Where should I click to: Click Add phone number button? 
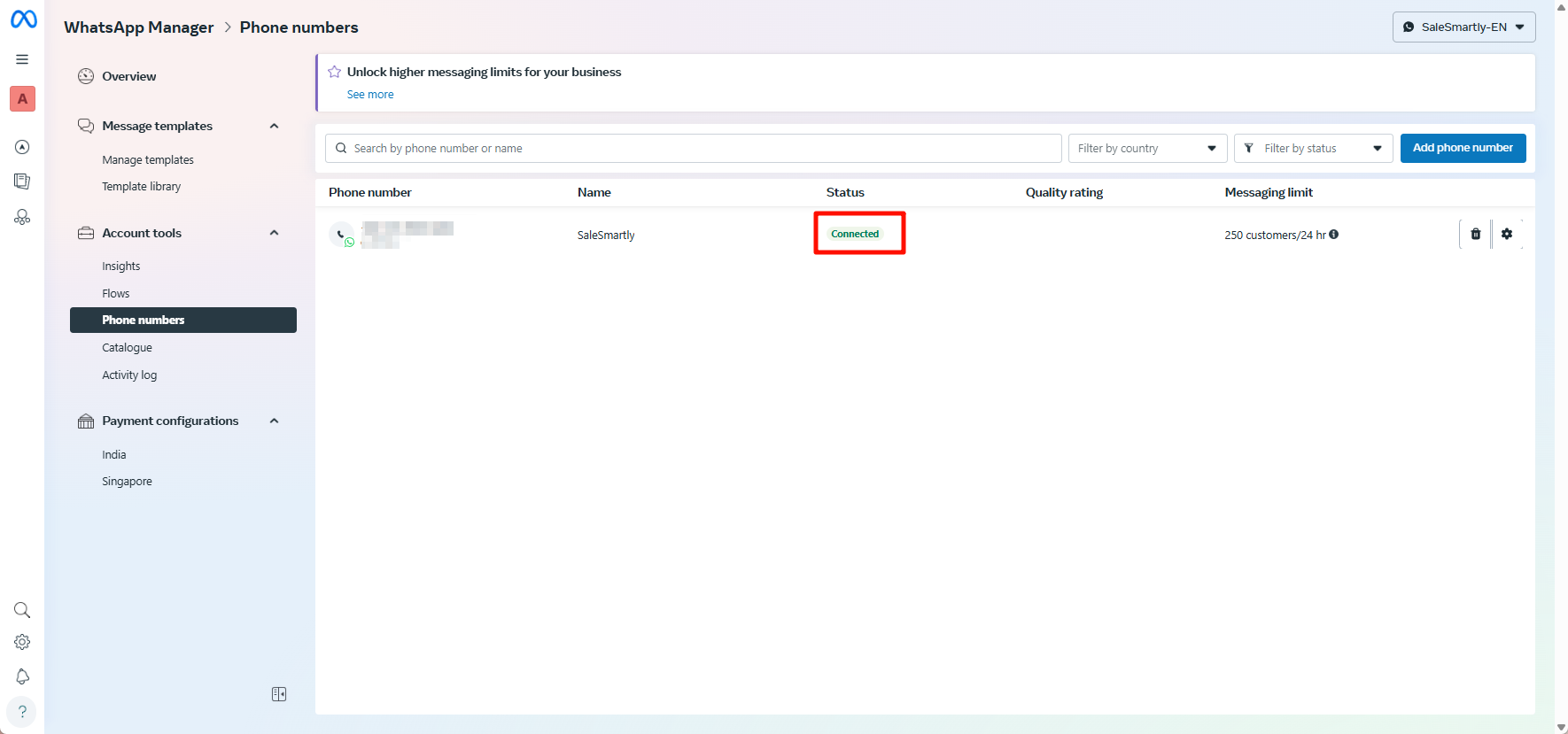1463,148
